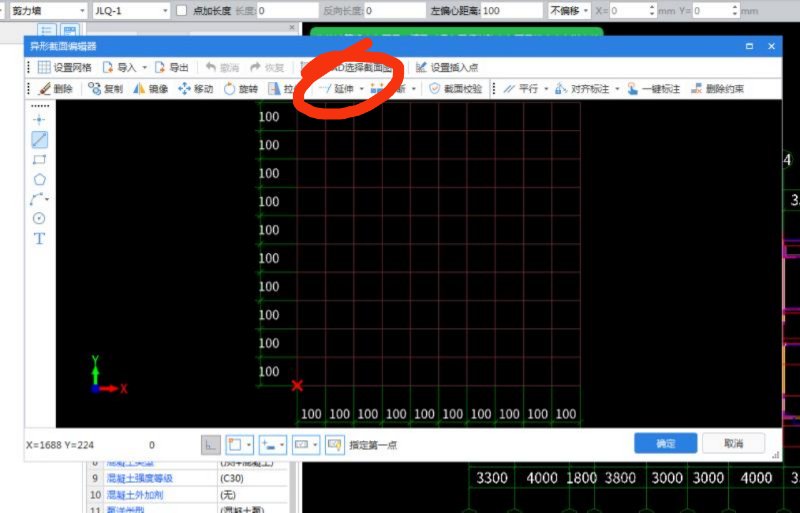Select the point drawing tool in side toolbar
The image size is (800, 513).
pos(39,120)
